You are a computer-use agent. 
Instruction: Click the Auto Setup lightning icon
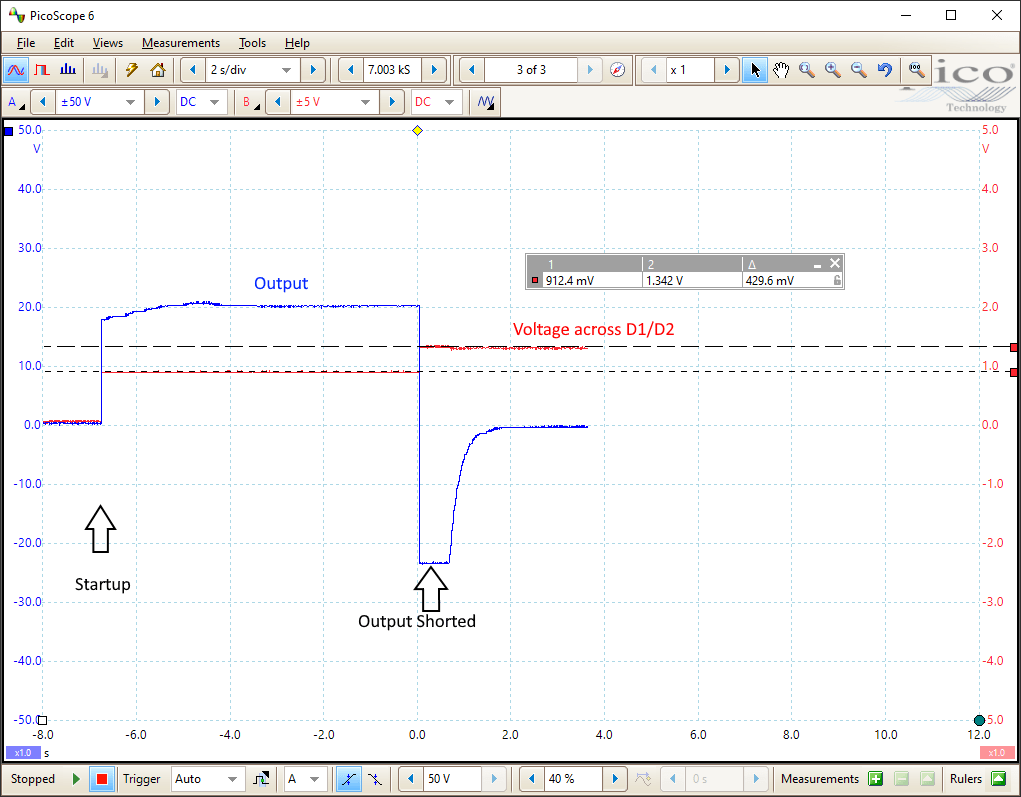point(132,70)
